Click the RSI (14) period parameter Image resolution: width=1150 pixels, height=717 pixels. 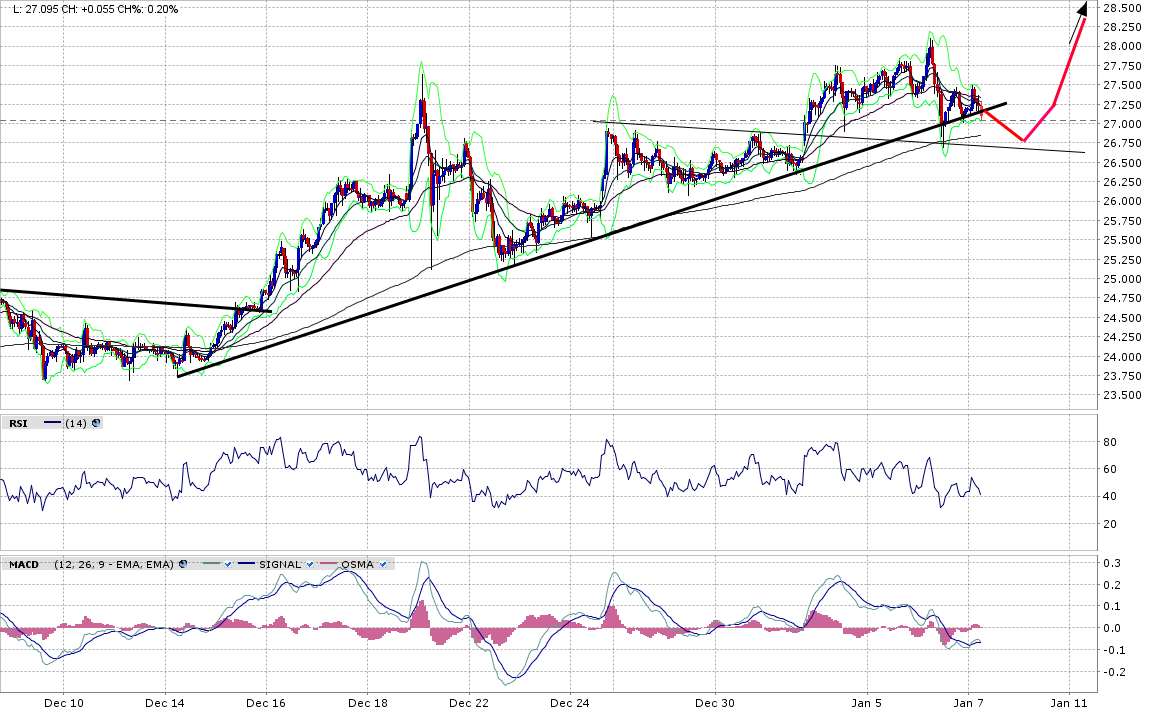[x=76, y=423]
